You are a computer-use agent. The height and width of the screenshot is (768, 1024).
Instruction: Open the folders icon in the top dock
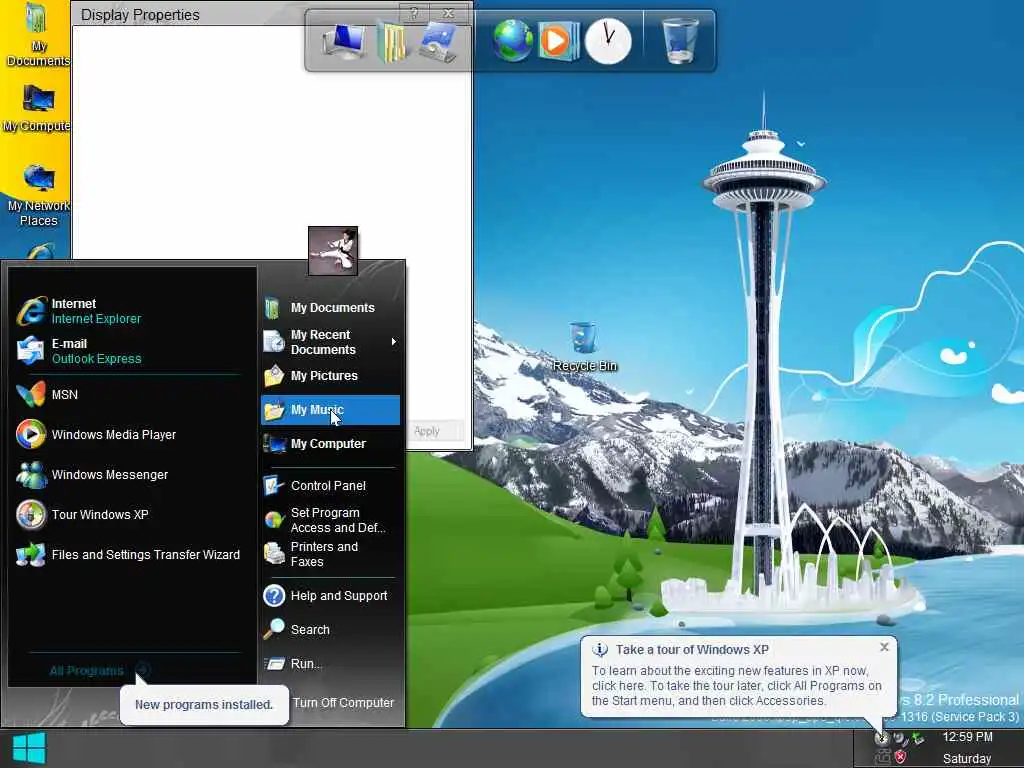[391, 42]
